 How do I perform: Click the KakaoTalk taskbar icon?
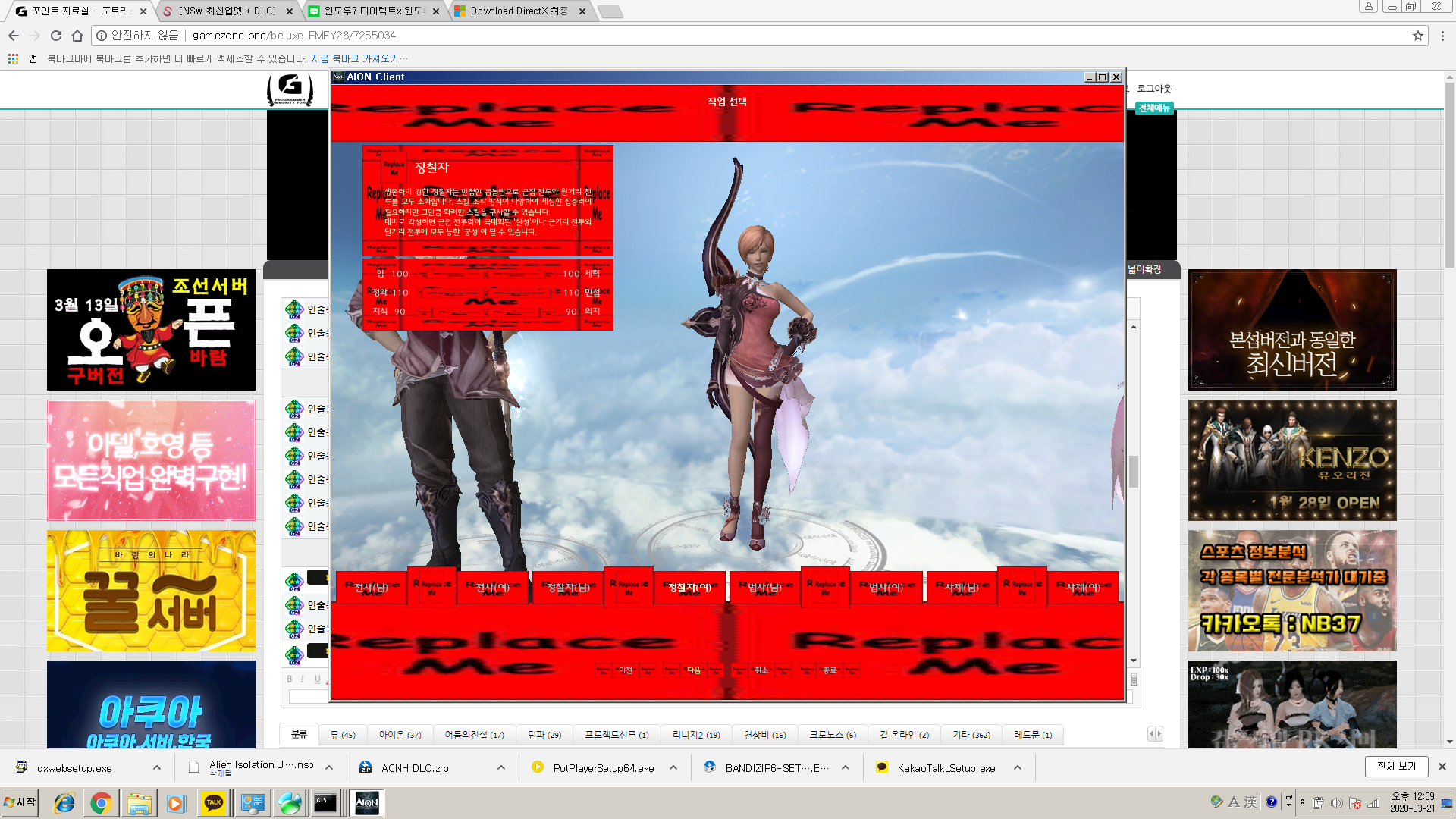pyautogui.click(x=214, y=802)
